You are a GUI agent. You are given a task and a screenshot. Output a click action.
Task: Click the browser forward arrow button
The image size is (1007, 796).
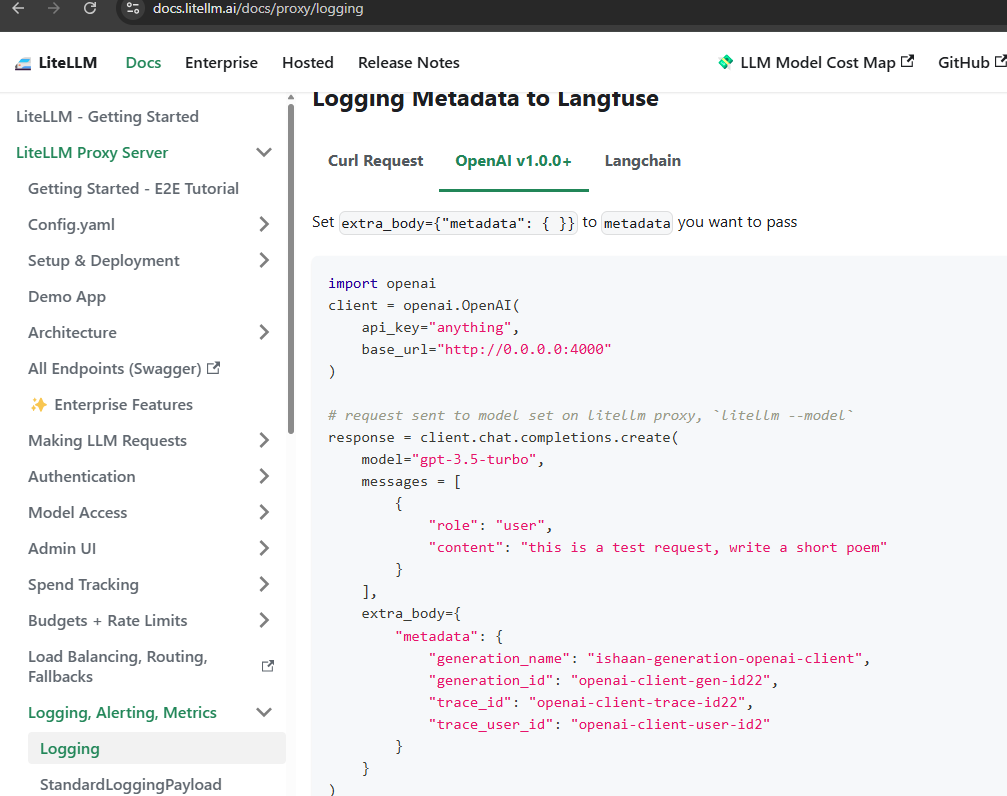pos(54,9)
